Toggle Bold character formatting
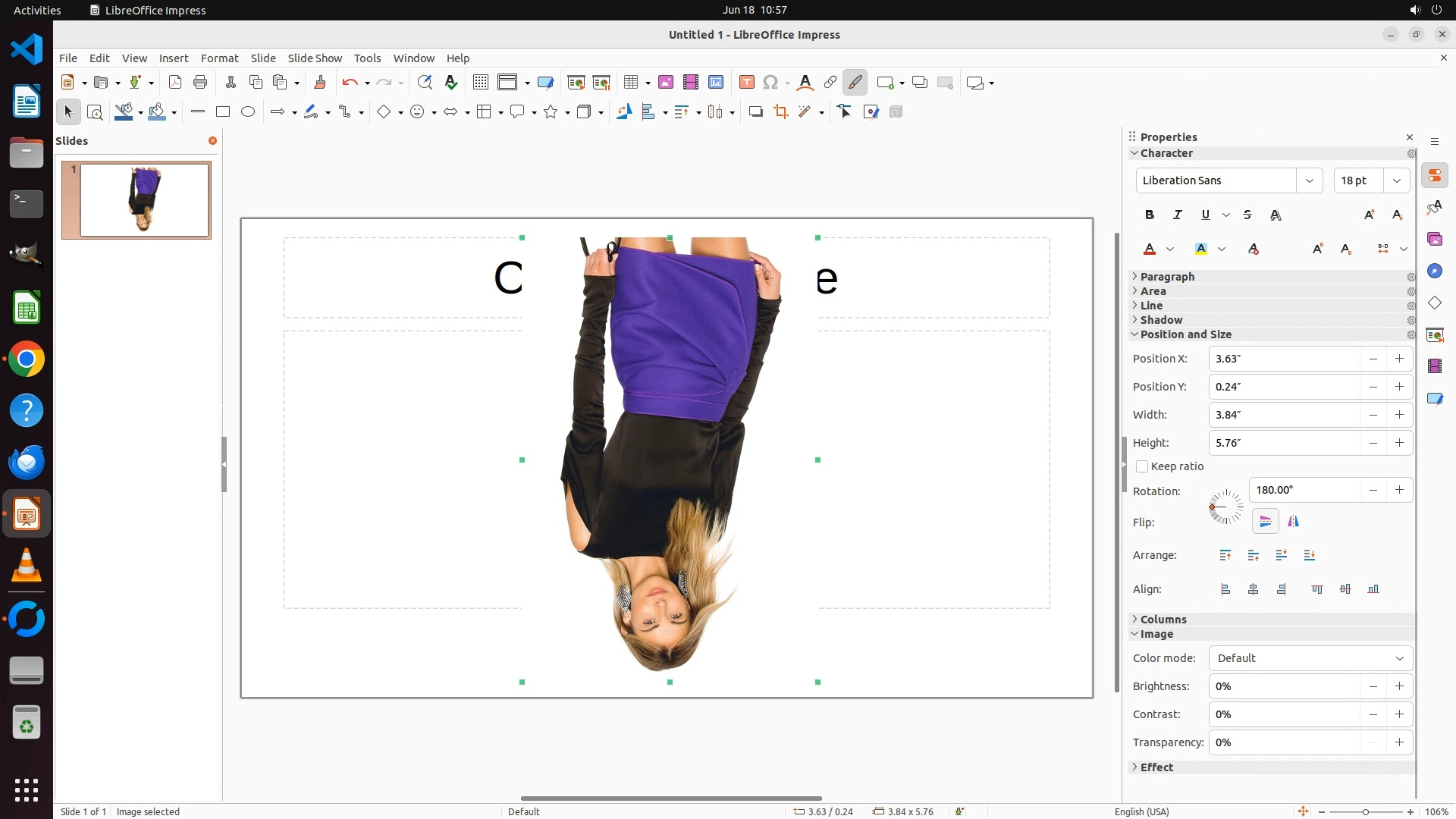This screenshot has height=819, width=1456. pos(1150,215)
